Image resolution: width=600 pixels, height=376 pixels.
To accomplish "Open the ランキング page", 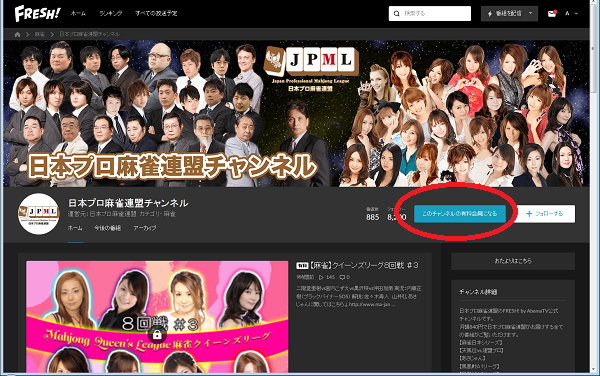I will pyautogui.click(x=111, y=13).
